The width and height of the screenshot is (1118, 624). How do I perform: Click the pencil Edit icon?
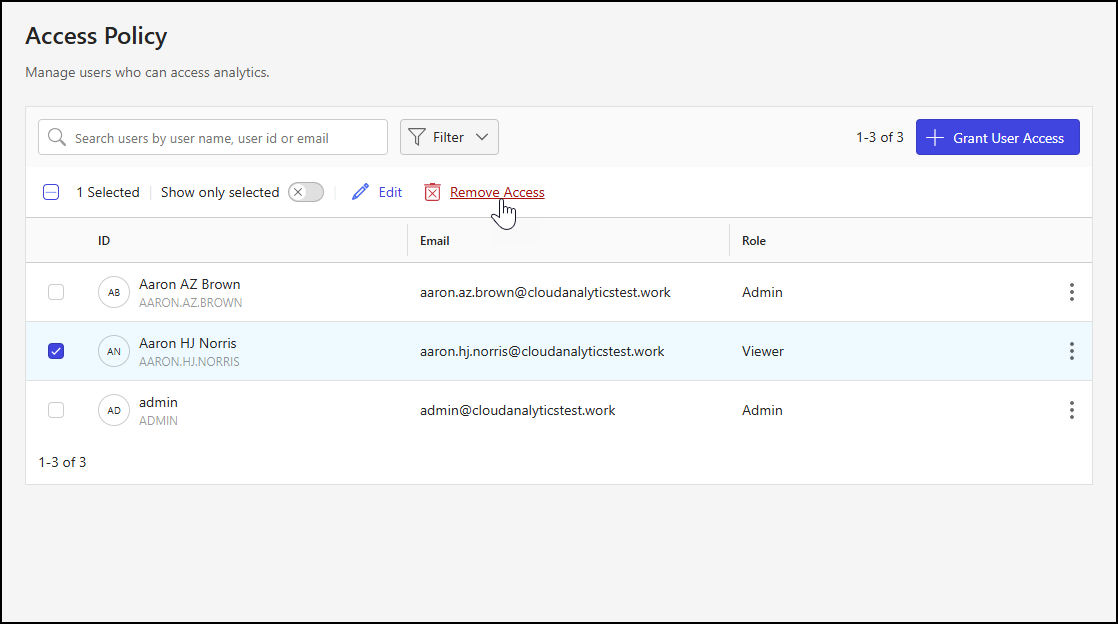pyautogui.click(x=361, y=192)
